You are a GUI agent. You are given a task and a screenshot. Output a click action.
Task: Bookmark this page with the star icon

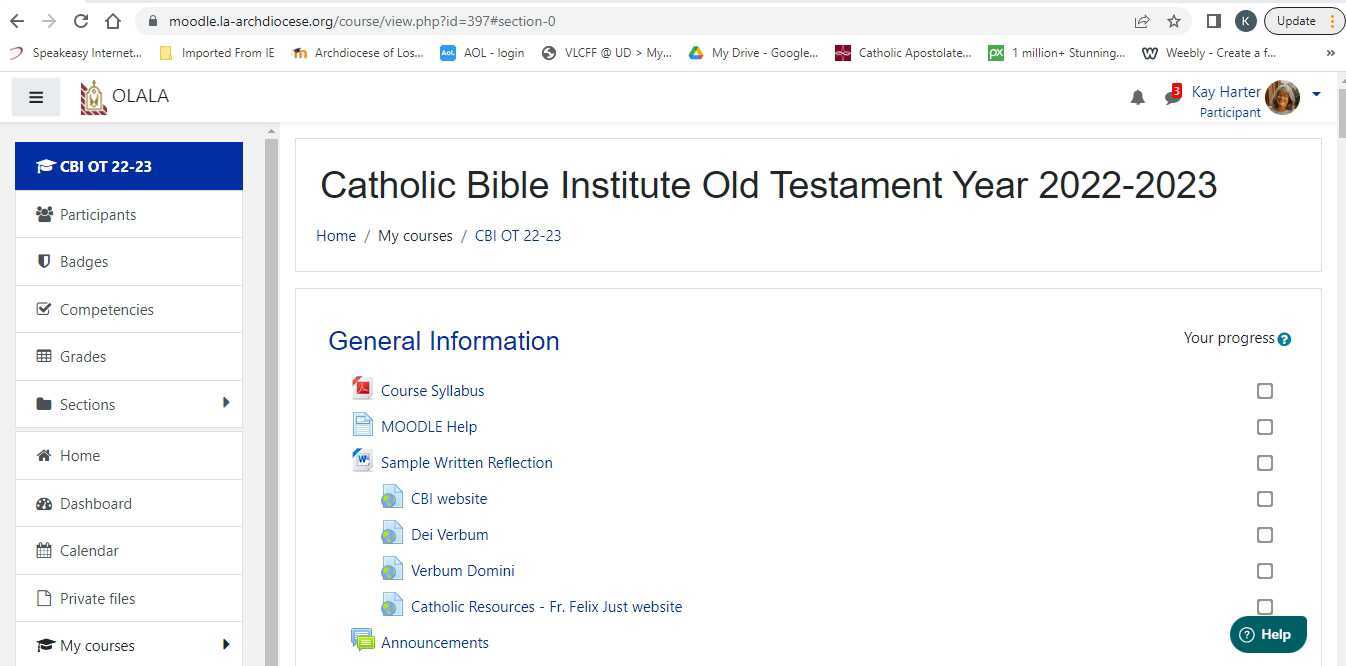coord(1174,21)
